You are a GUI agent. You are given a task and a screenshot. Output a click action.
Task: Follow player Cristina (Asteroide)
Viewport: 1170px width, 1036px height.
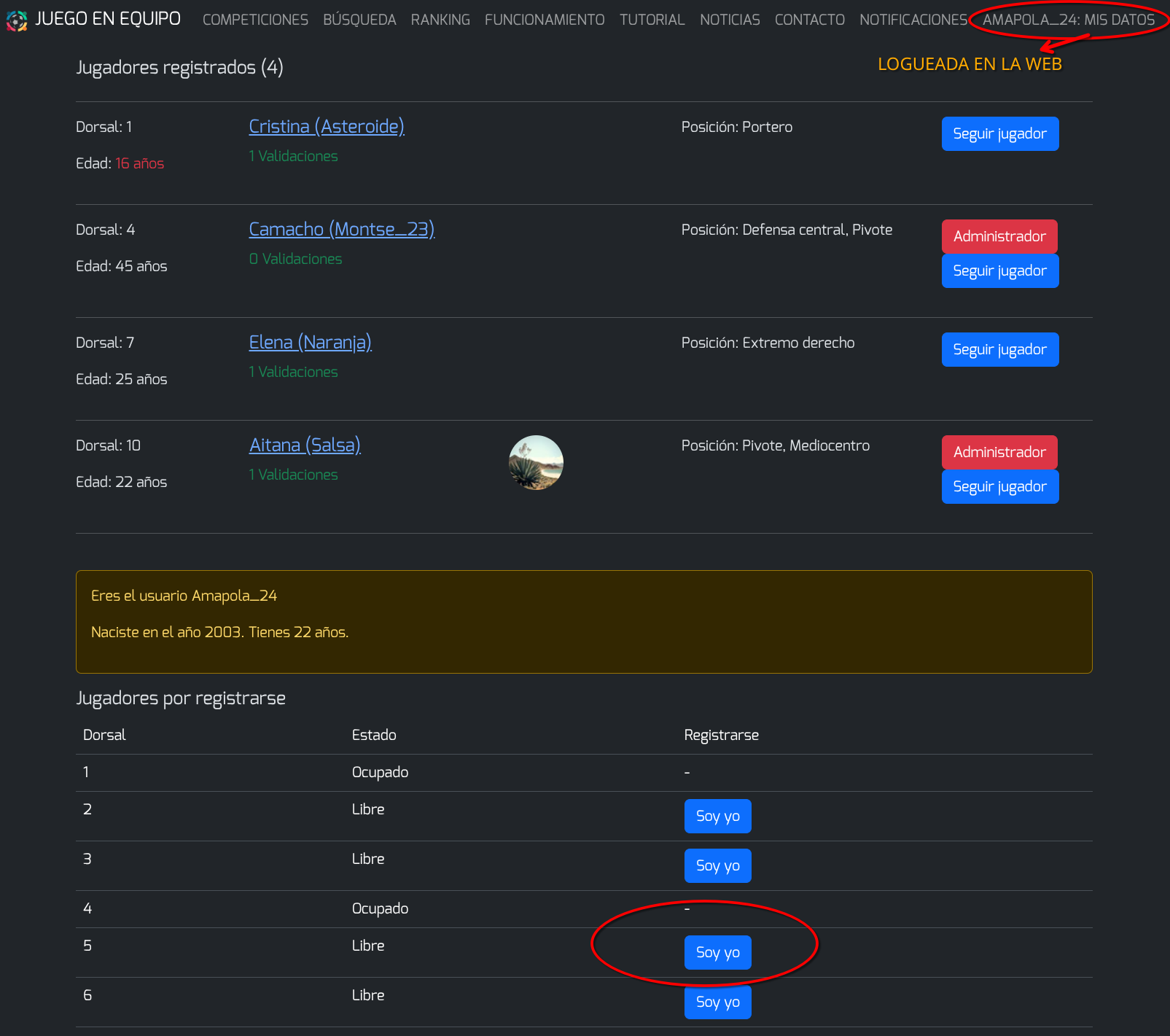pos(1000,134)
